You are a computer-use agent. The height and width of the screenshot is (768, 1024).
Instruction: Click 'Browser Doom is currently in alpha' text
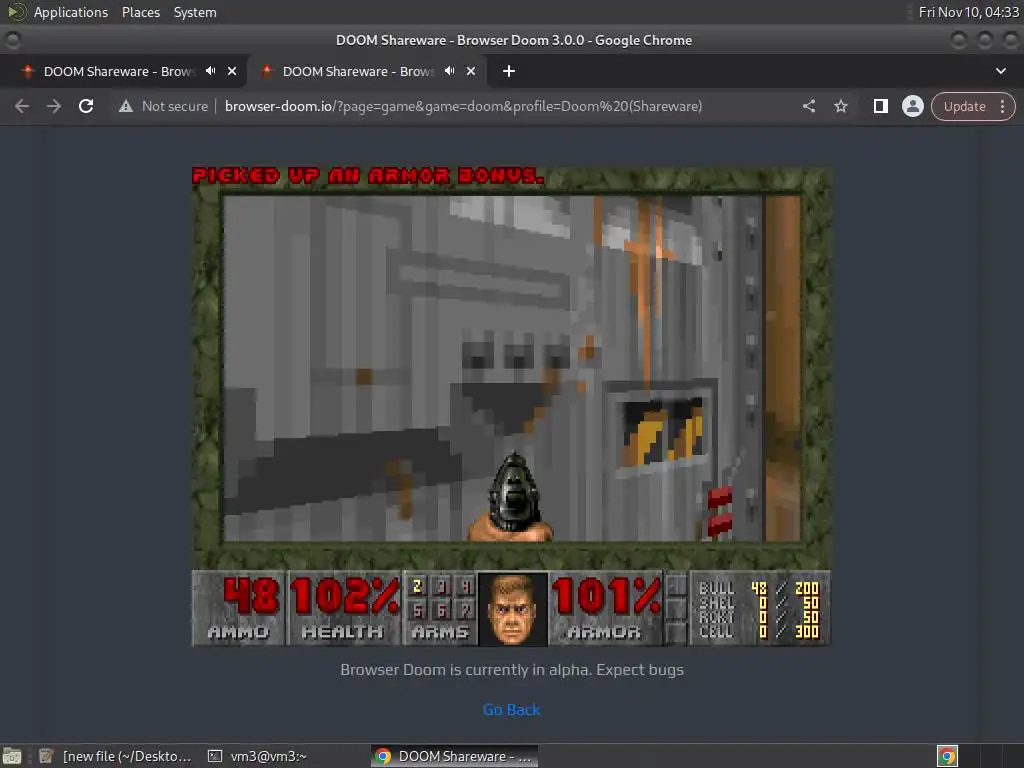(512, 669)
